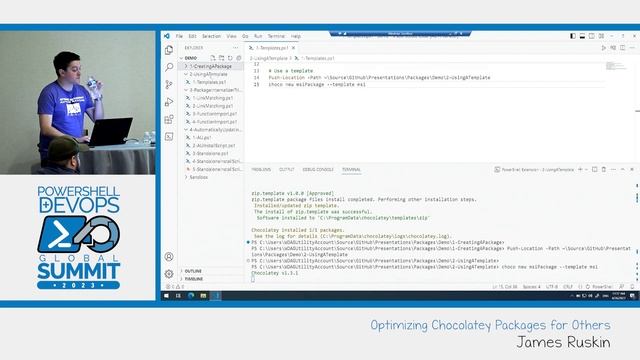The width and height of the screenshot is (640, 360).
Task: Collapse the 3-PackageInternalizer folder
Action: click(x=211, y=90)
